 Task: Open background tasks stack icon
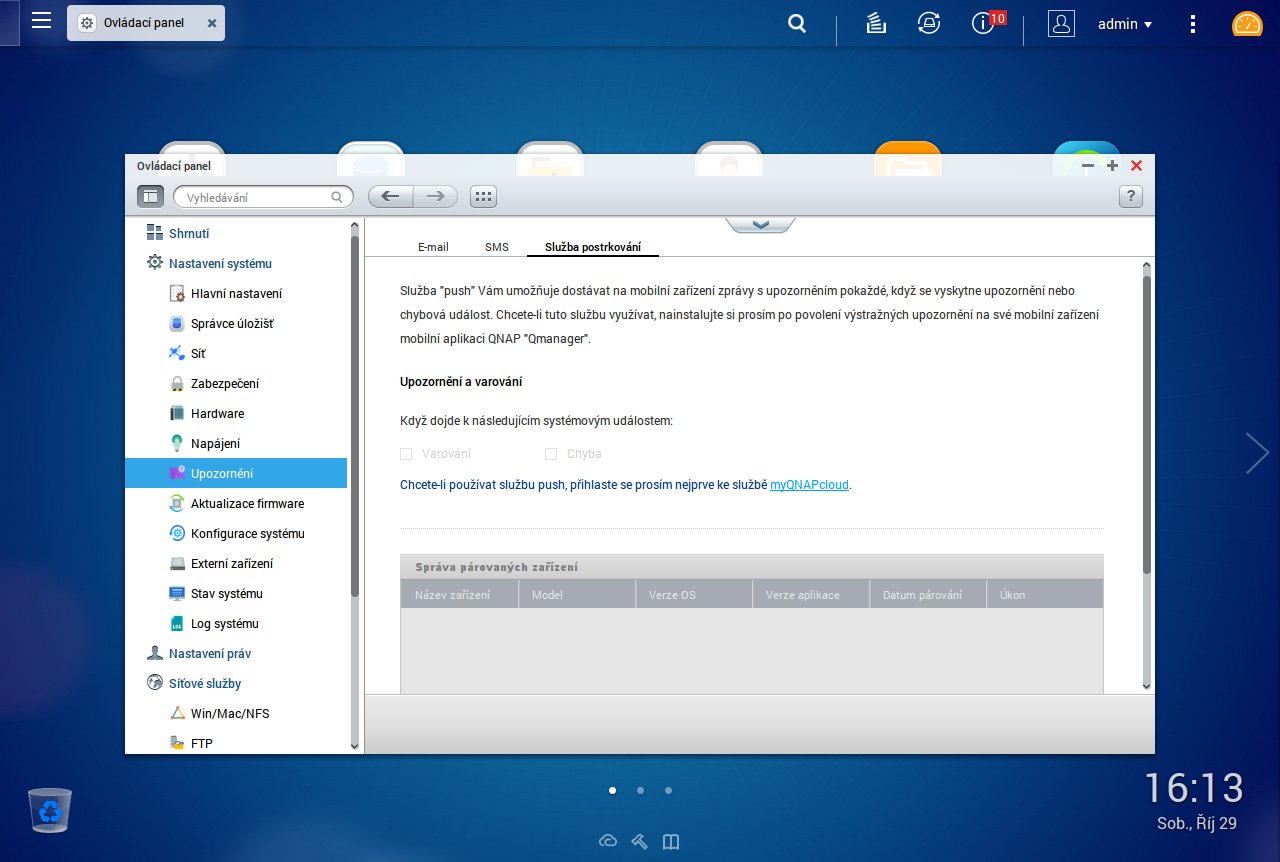coord(877,24)
